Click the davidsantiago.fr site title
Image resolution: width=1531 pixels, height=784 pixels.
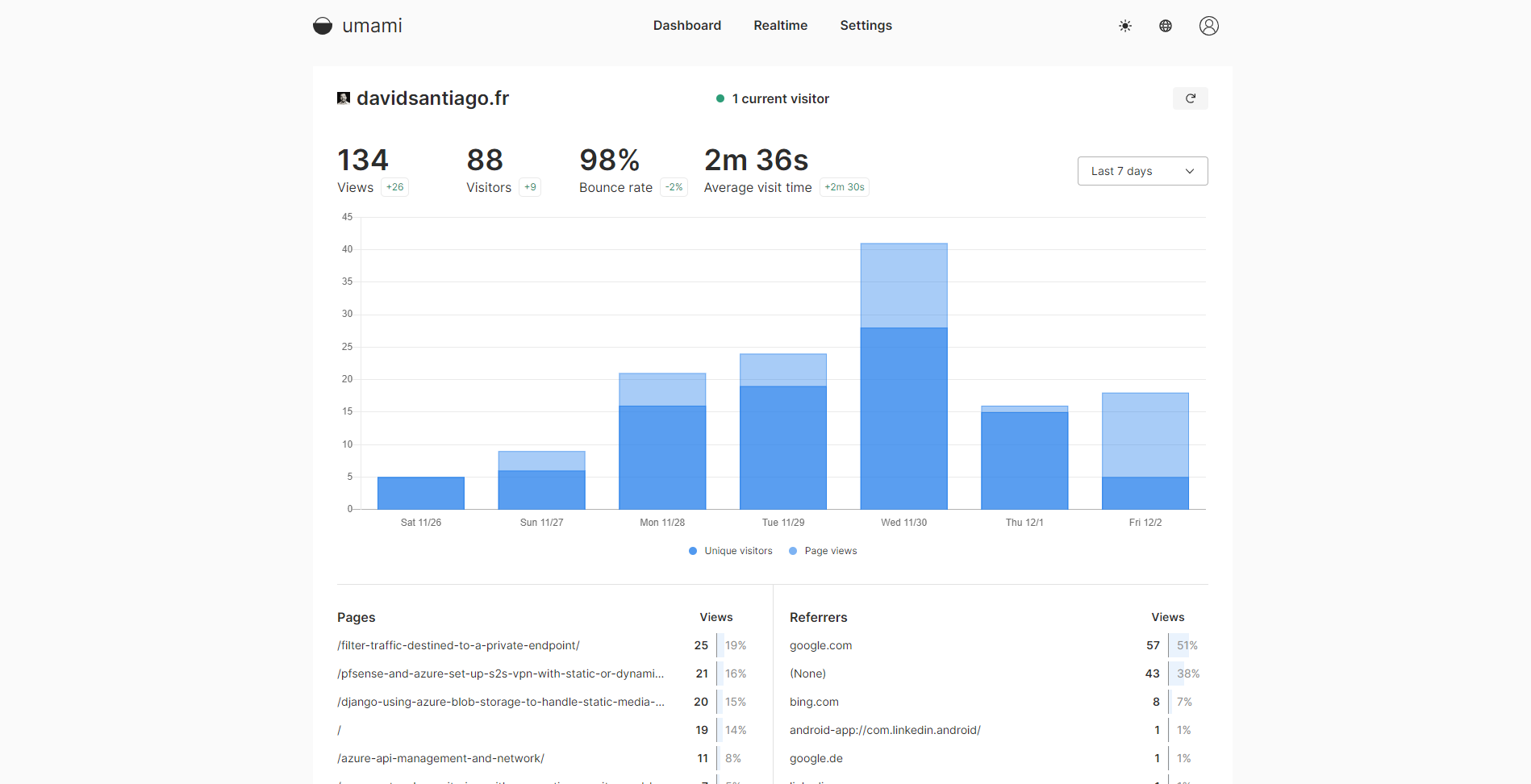[433, 98]
